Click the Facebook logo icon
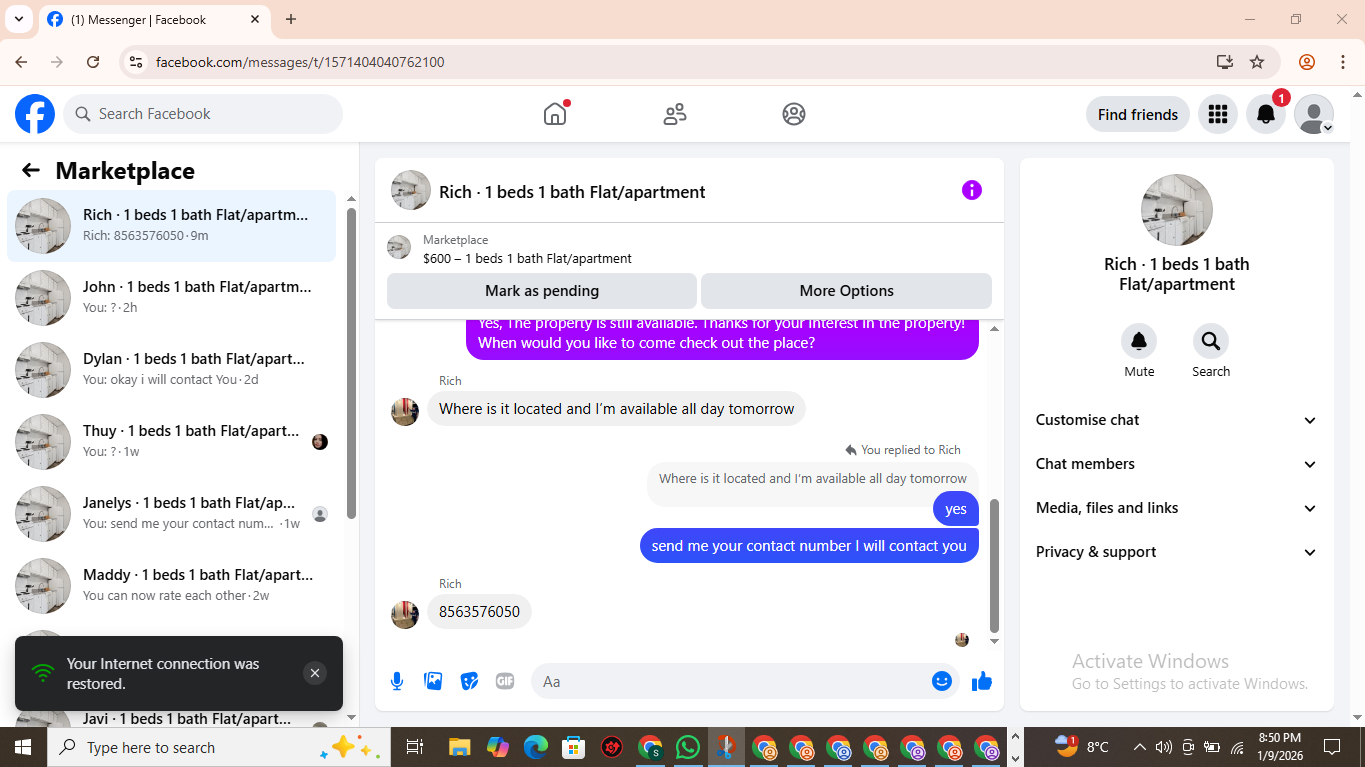Screen dimensions: 1365x767 click(35, 114)
